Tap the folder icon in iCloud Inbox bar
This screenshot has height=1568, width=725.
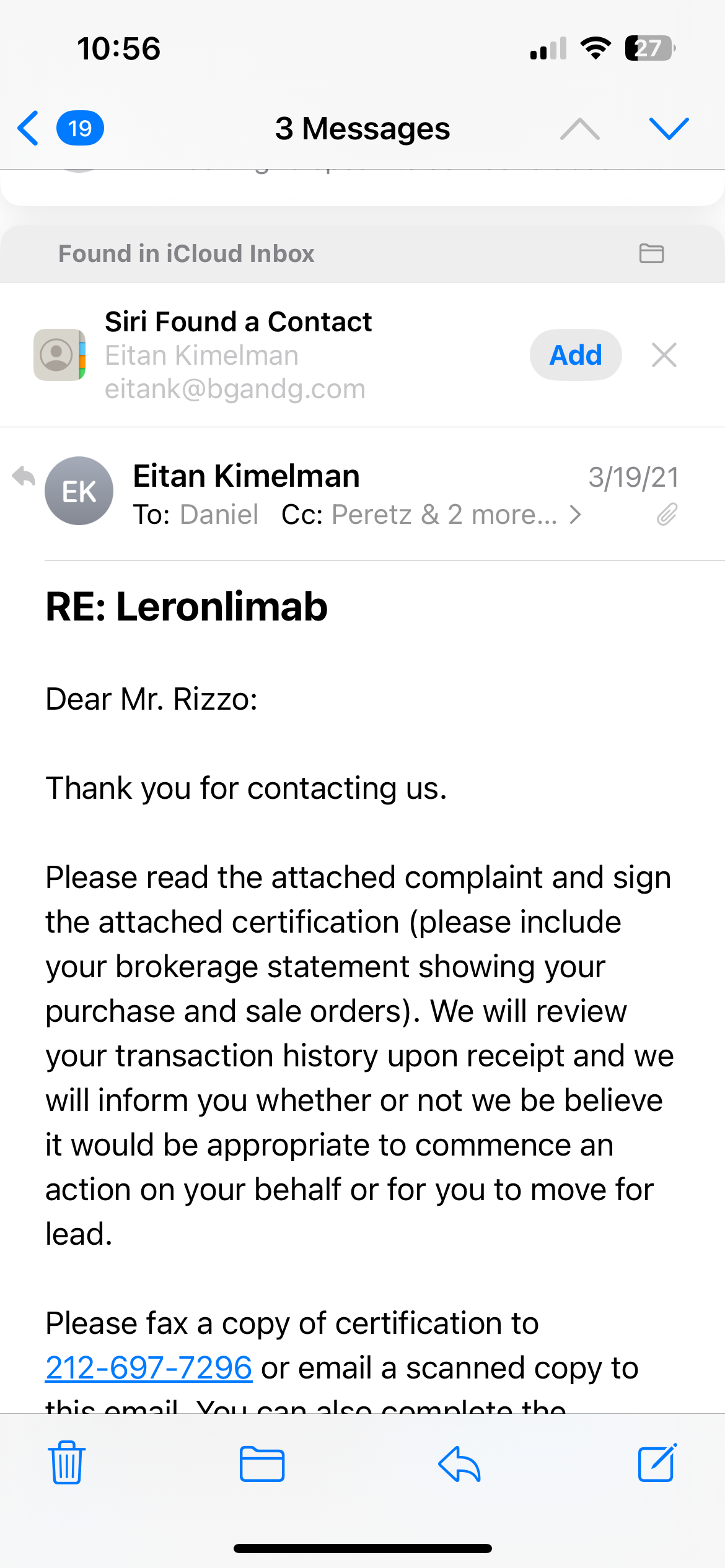[651, 253]
